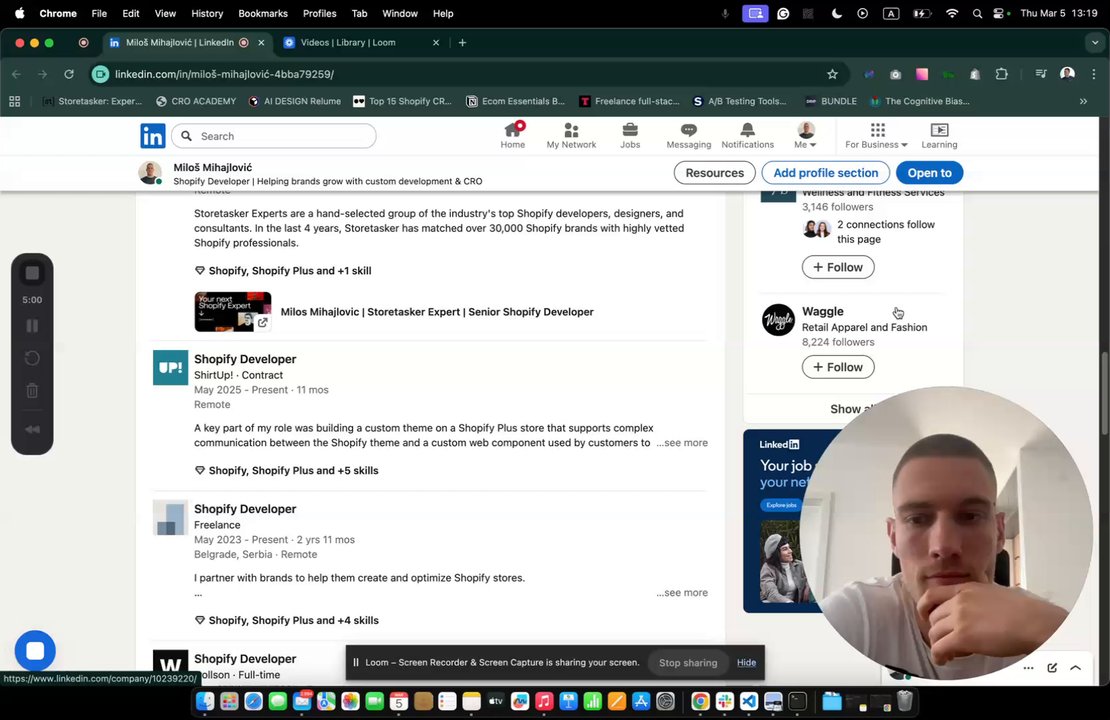Click the blue Loom circle button

pos(35,651)
